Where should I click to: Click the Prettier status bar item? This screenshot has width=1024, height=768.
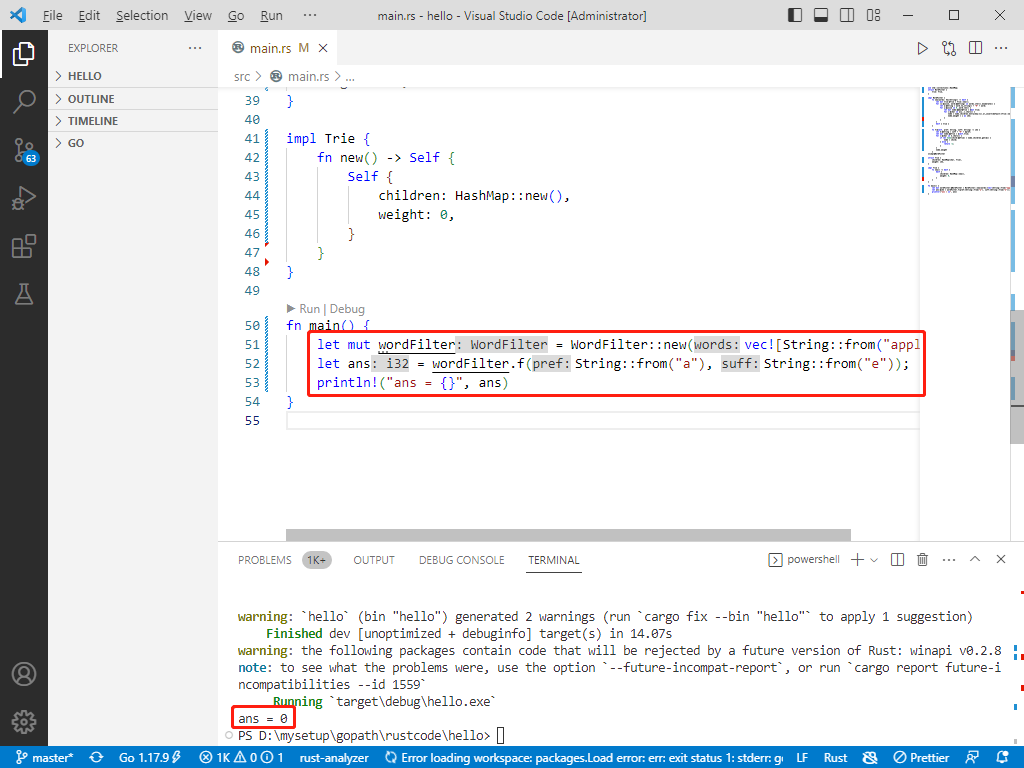921,758
